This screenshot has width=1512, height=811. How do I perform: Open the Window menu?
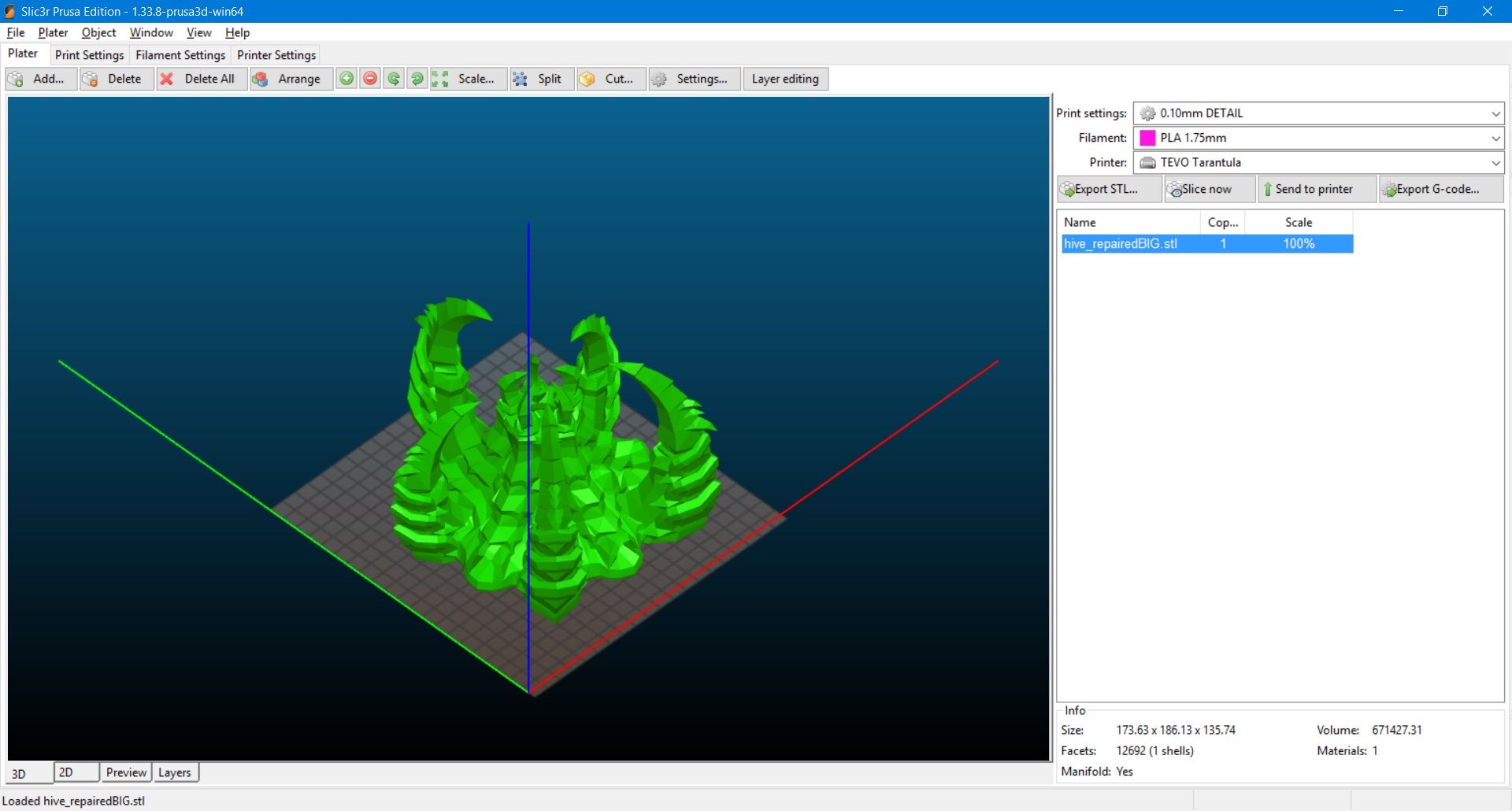click(151, 32)
